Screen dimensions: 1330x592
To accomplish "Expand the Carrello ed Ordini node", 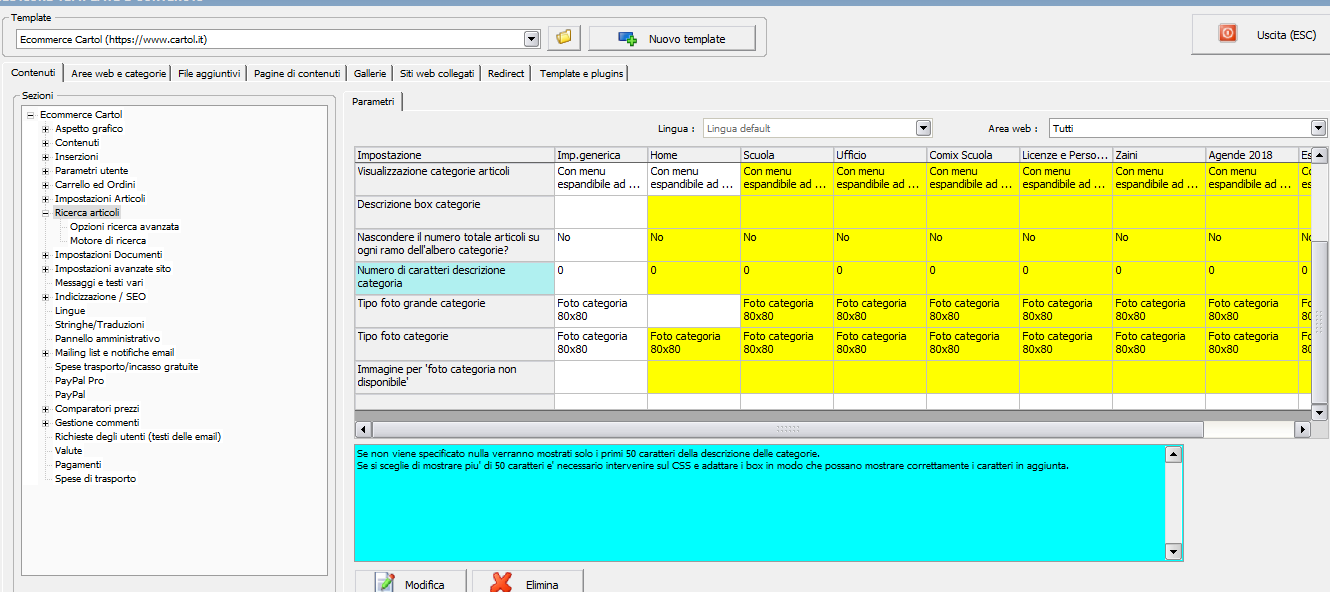I will tap(45, 185).
